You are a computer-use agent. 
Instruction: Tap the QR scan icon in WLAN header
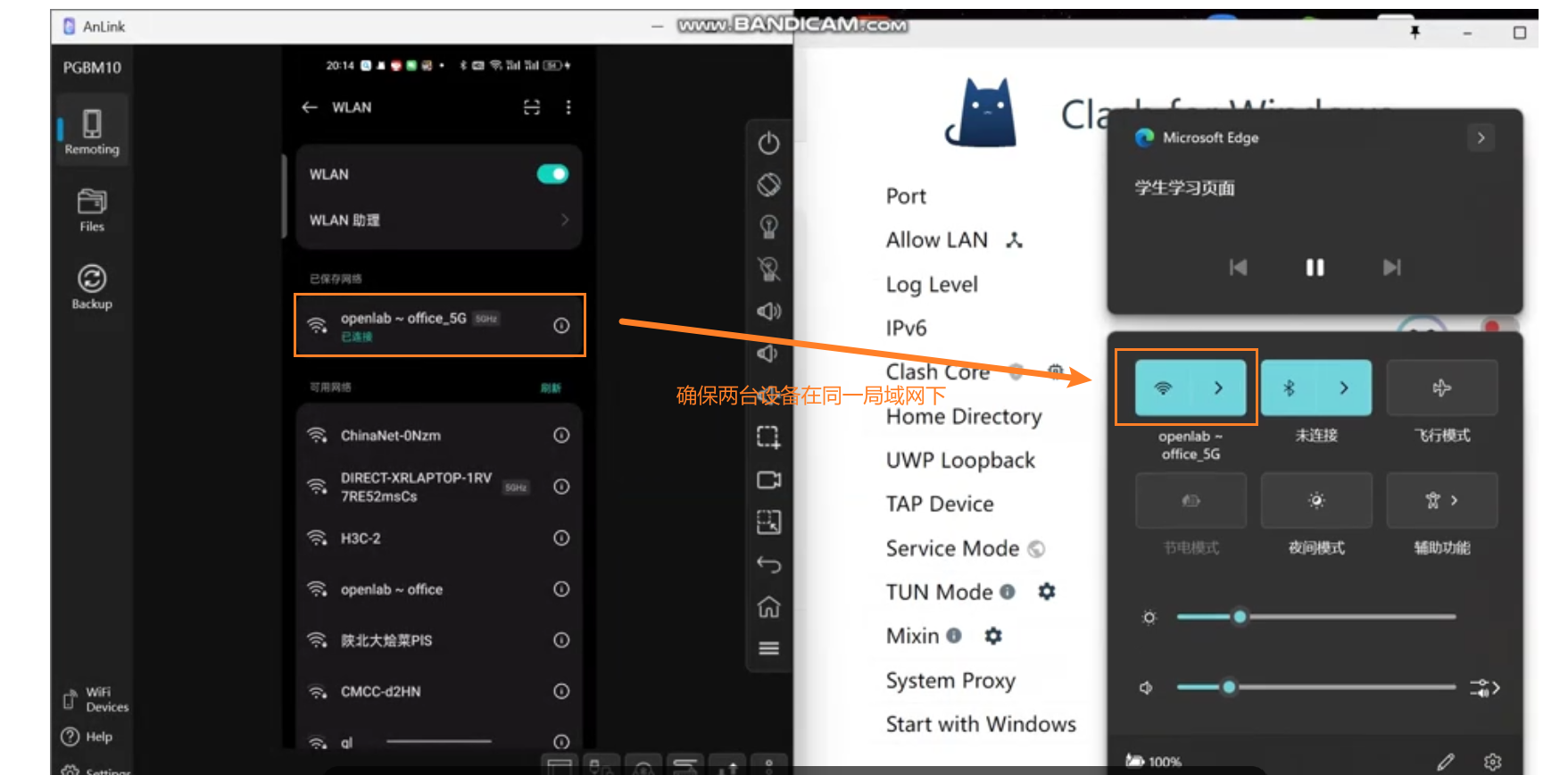click(532, 107)
